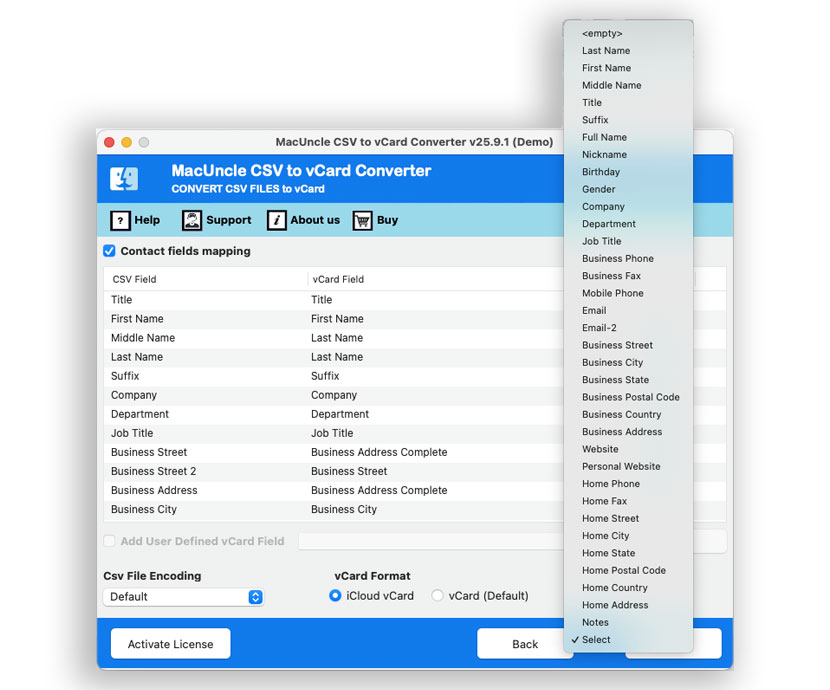Click the Job Title CSV field cell
Screen dimensions: 830x690
(132, 433)
